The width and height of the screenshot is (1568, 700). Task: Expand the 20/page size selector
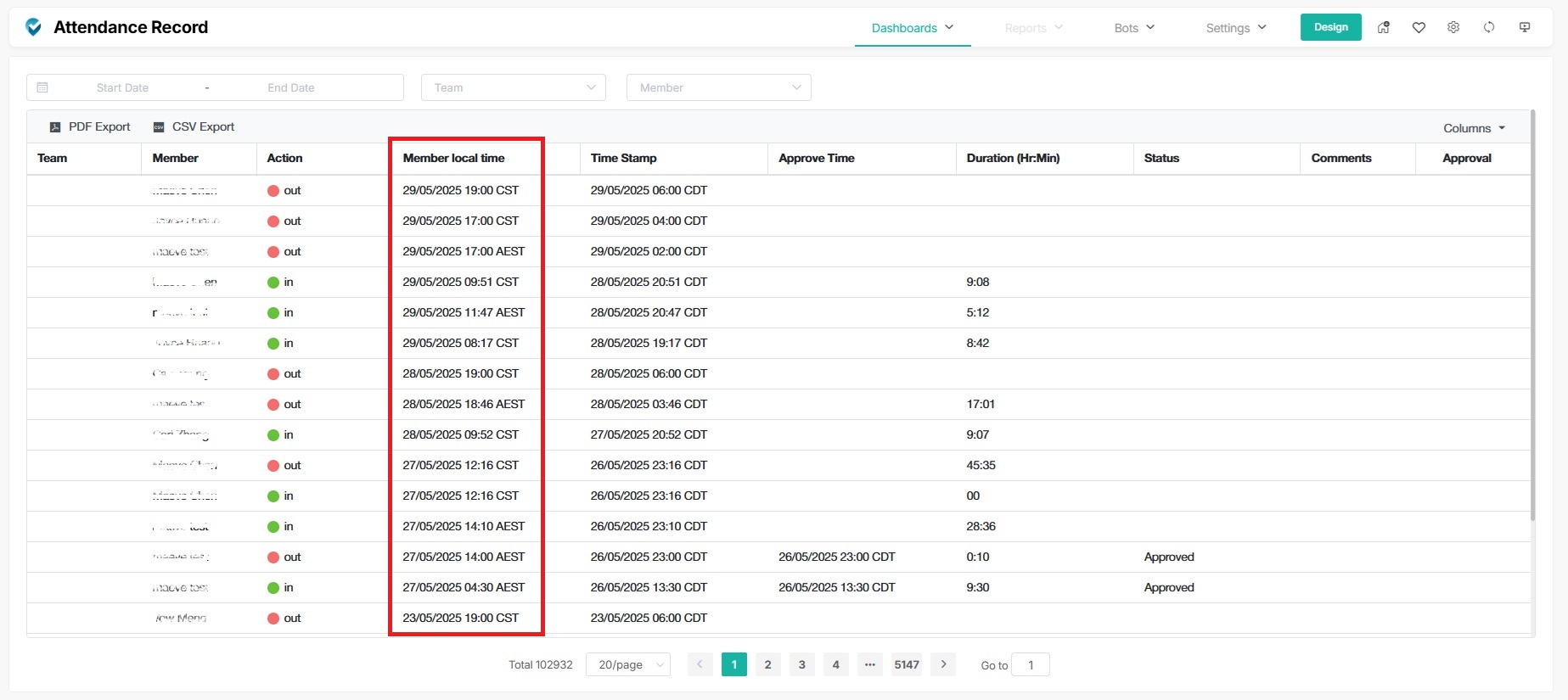627,664
